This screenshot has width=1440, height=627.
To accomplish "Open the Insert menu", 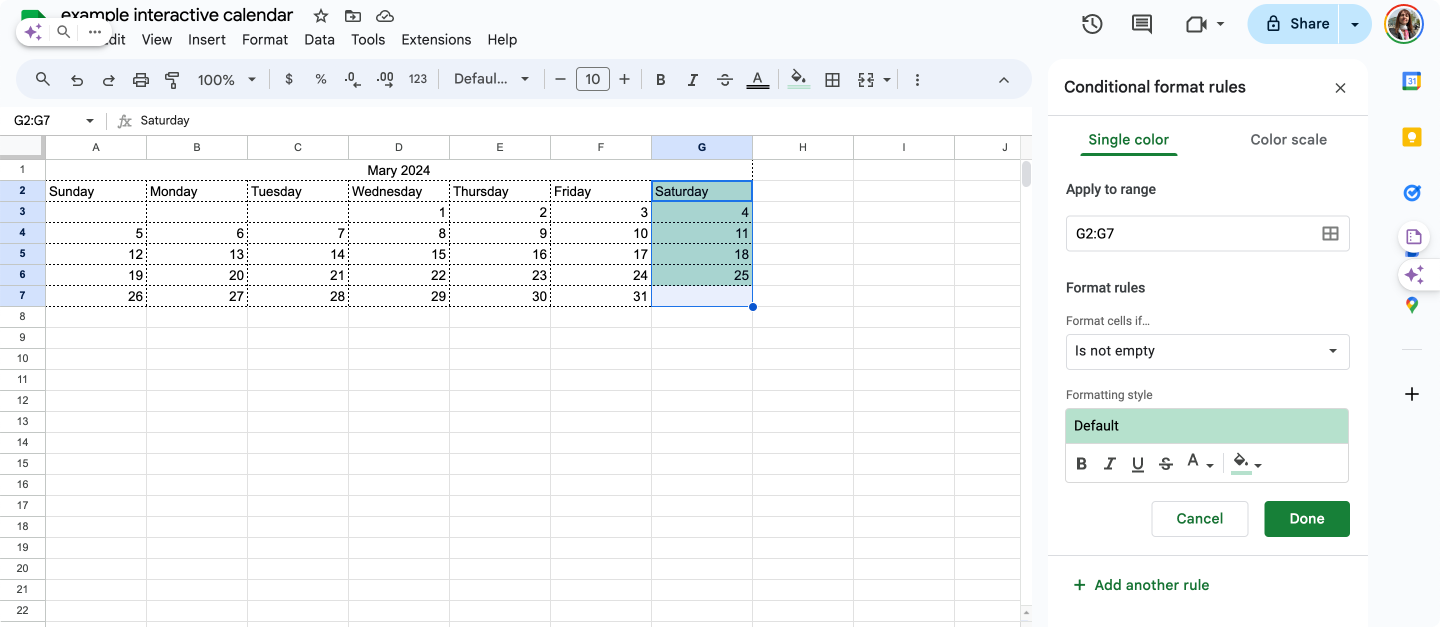I will click(x=207, y=40).
